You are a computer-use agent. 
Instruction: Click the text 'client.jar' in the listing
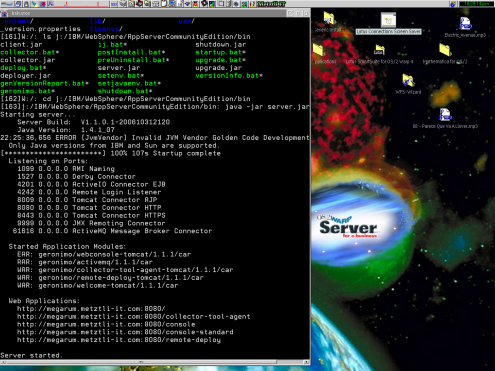[21, 44]
